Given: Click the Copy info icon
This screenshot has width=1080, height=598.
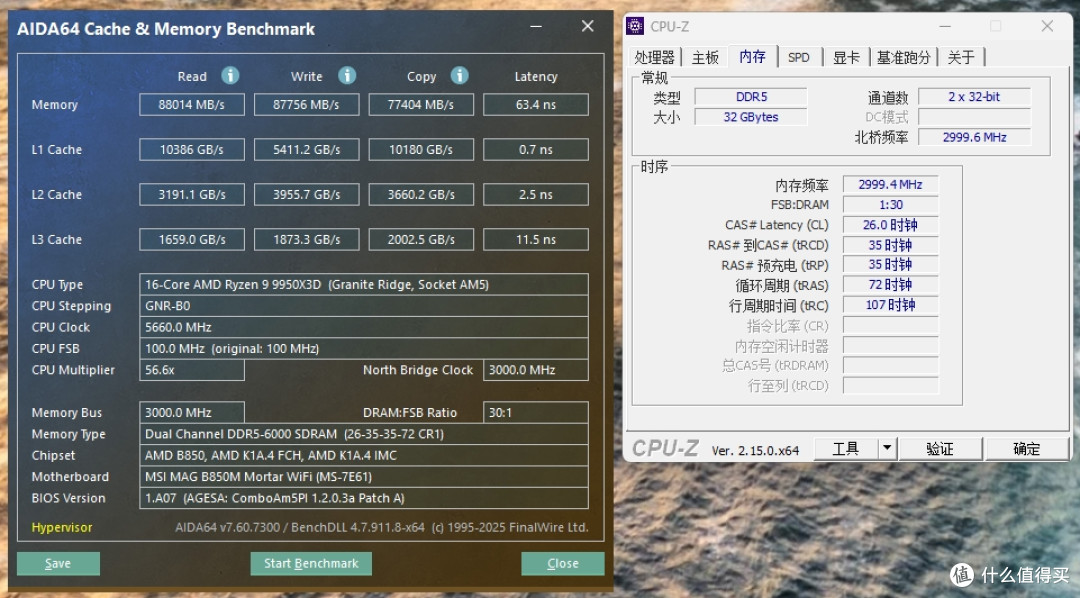Looking at the screenshot, I should [x=459, y=75].
